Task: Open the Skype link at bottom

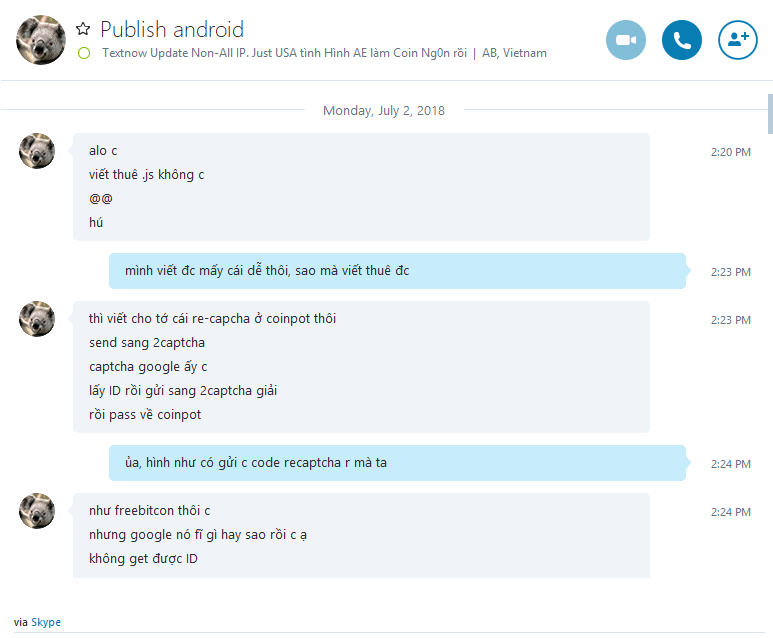Action: tap(46, 622)
